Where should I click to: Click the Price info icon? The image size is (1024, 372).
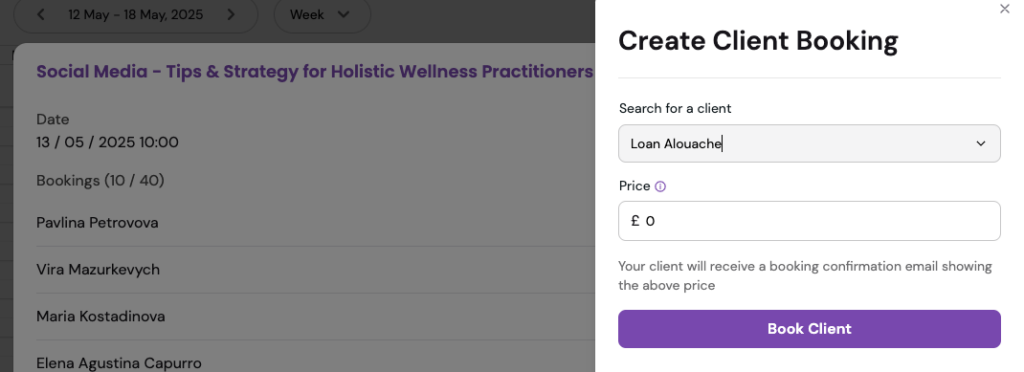click(x=660, y=187)
